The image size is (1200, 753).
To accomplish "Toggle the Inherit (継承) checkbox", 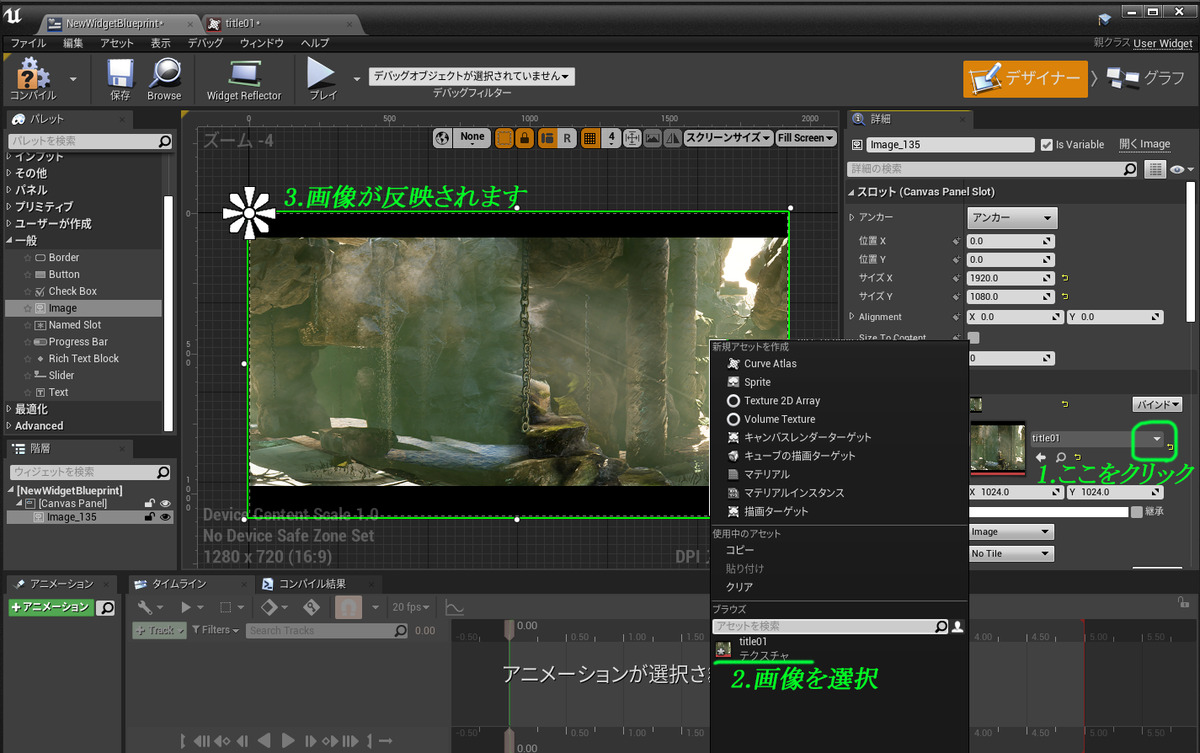I will [1137, 511].
